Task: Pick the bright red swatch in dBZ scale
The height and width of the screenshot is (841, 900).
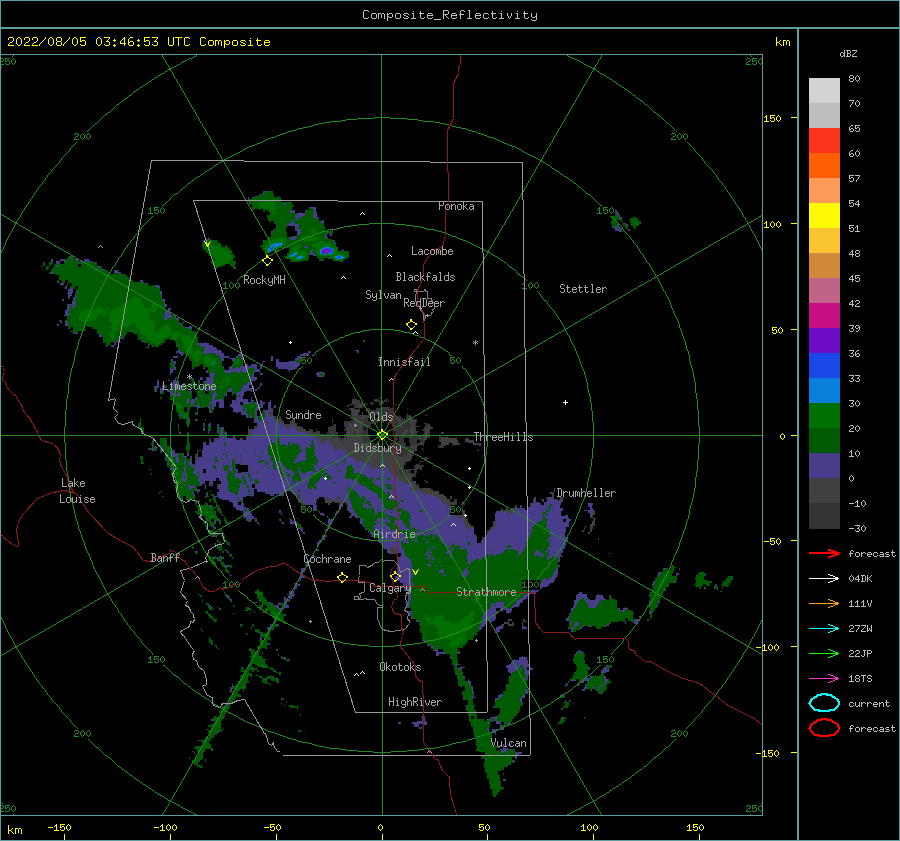Action: click(x=824, y=141)
